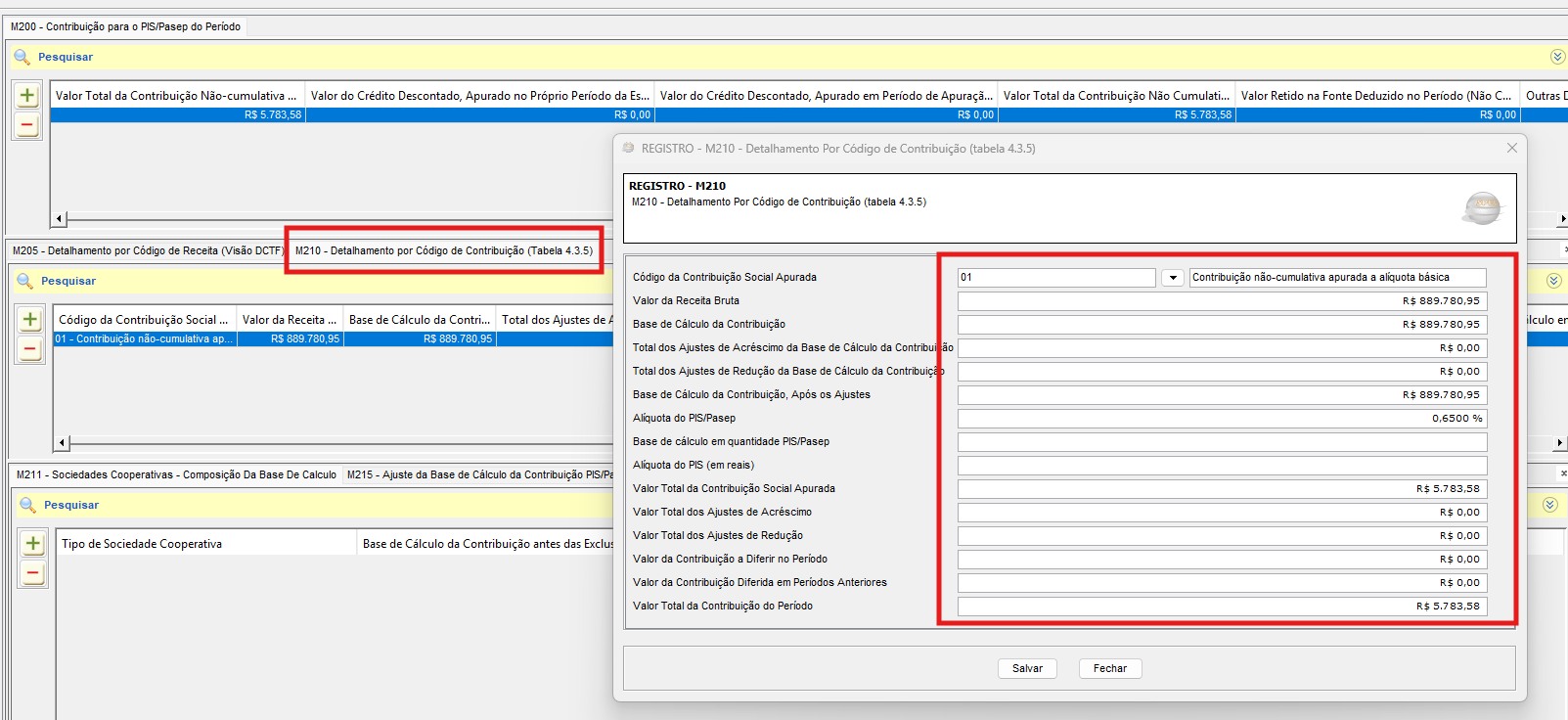Image resolution: width=1568 pixels, height=720 pixels.
Task: Expand the M210 Pesquisar search panel chevron
Action: point(1553,281)
